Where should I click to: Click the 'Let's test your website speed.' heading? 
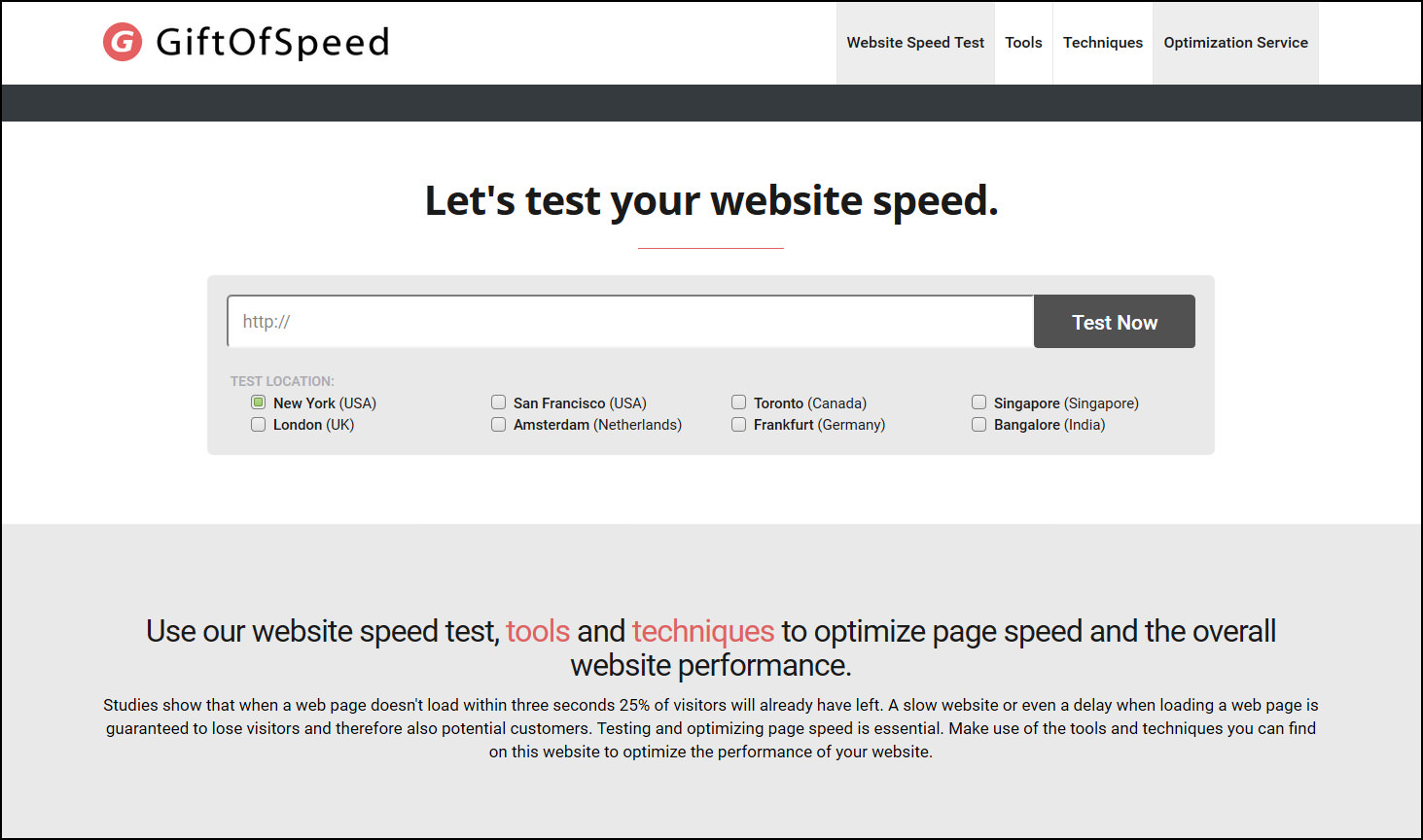point(711,201)
